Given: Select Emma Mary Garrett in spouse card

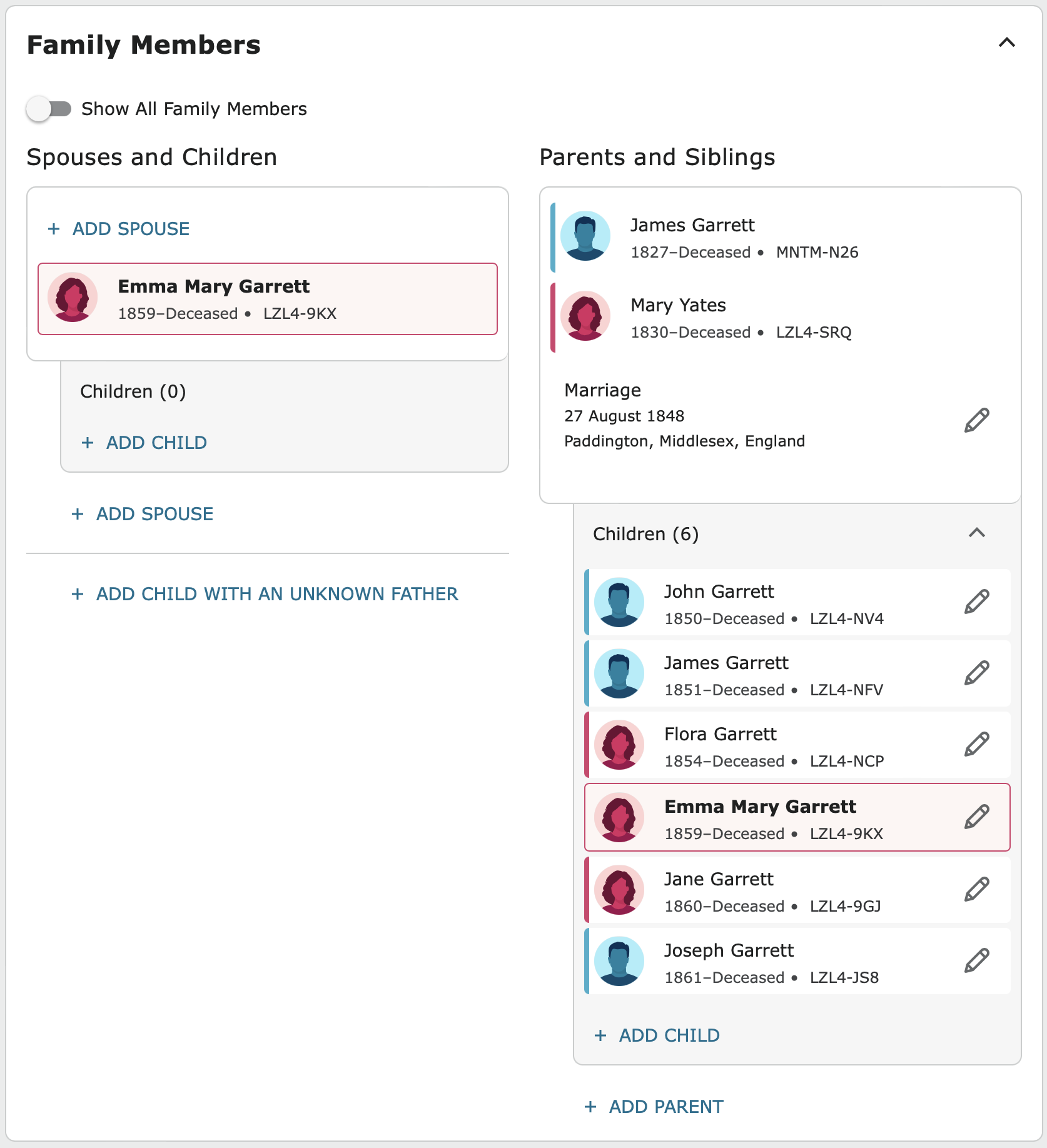Looking at the screenshot, I should tap(268, 299).
